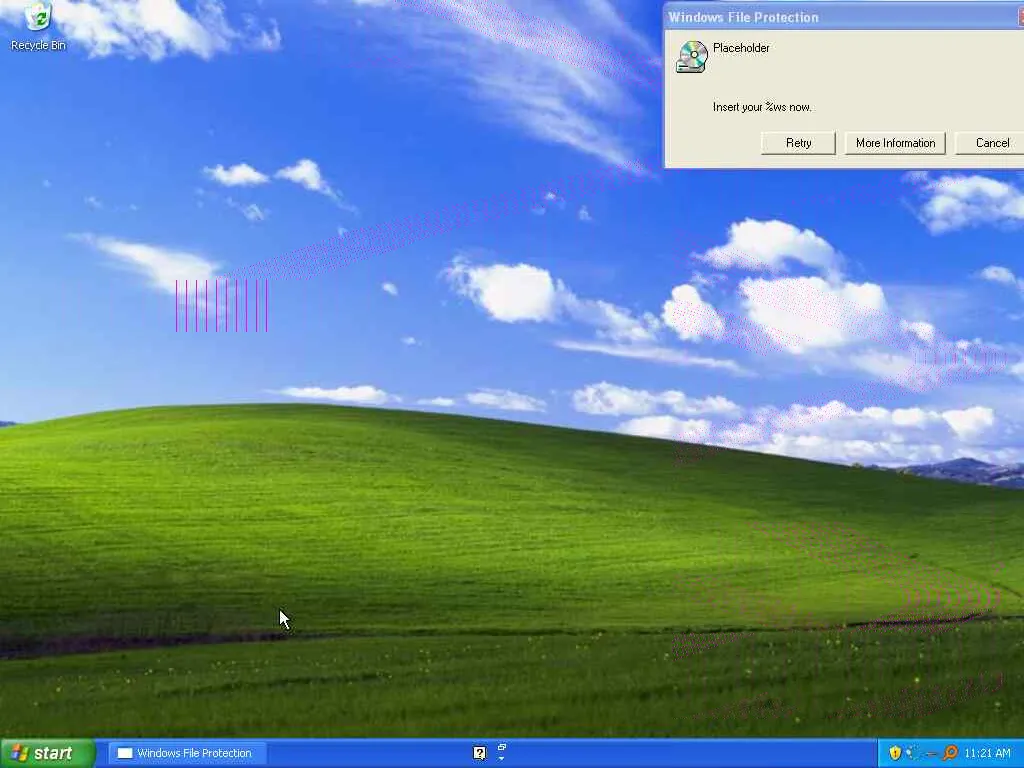Screen dimensions: 1024x768
Task: Click the 'Insert your %ws now.' text
Action: (762, 107)
